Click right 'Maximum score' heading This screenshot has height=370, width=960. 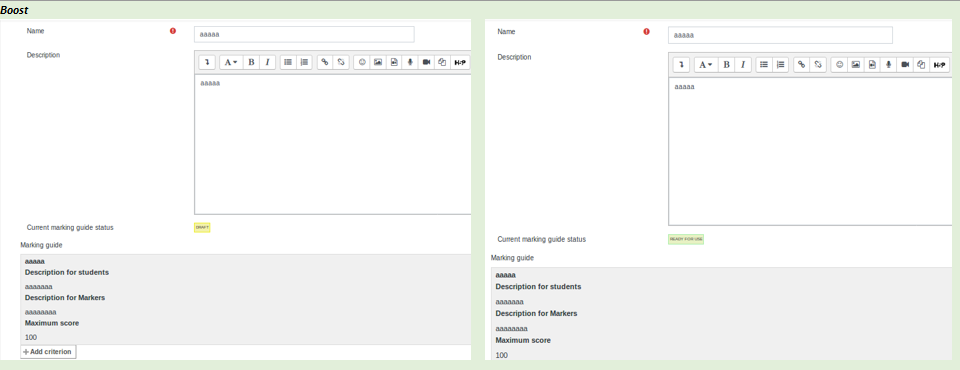point(523,340)
